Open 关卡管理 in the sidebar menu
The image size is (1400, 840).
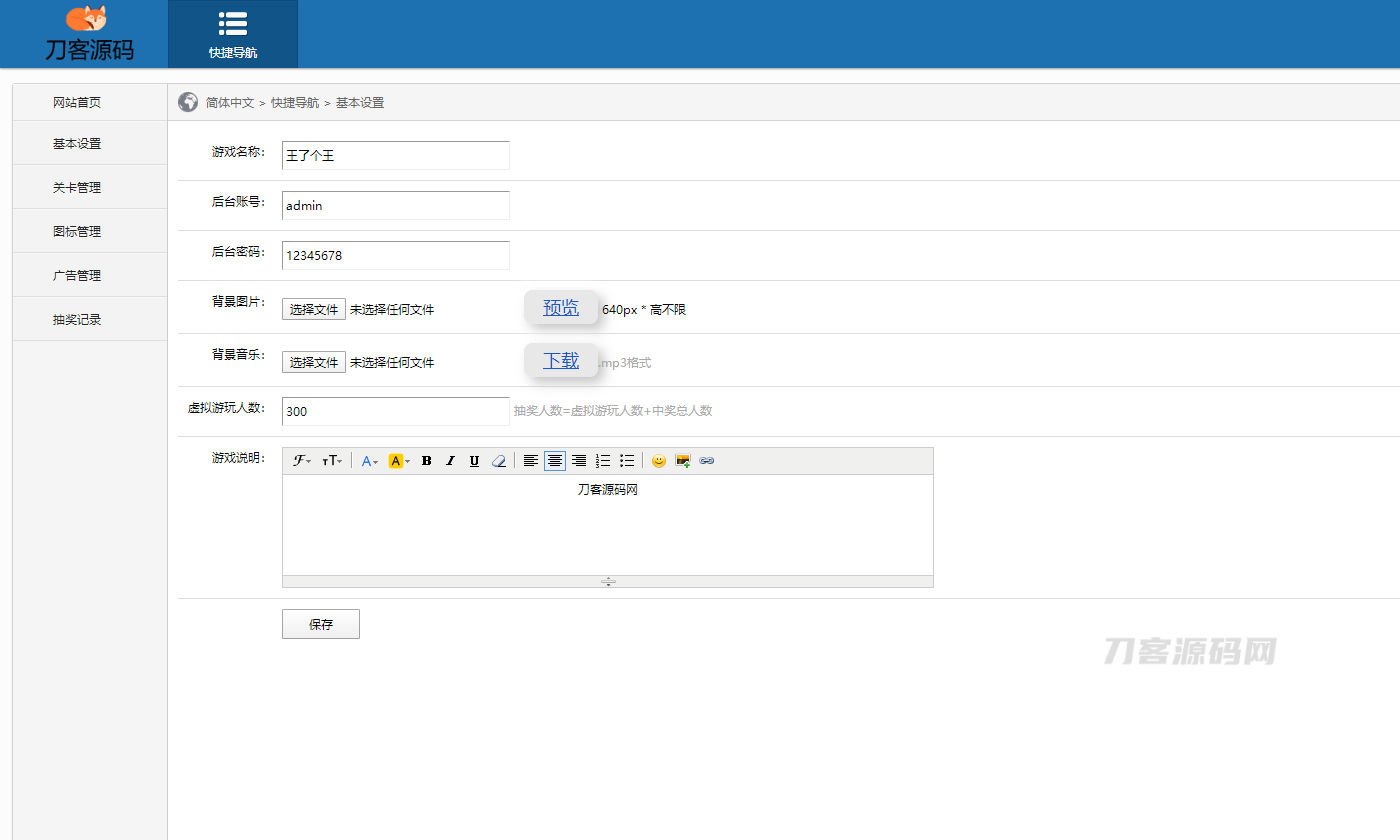(x=77, y=187)
